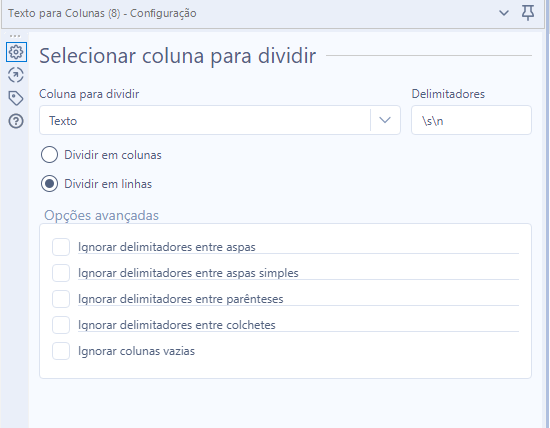The image size is (550, 428).
Task: Click the Ignorar colunas vazias label text
Action: coord(136,351)
